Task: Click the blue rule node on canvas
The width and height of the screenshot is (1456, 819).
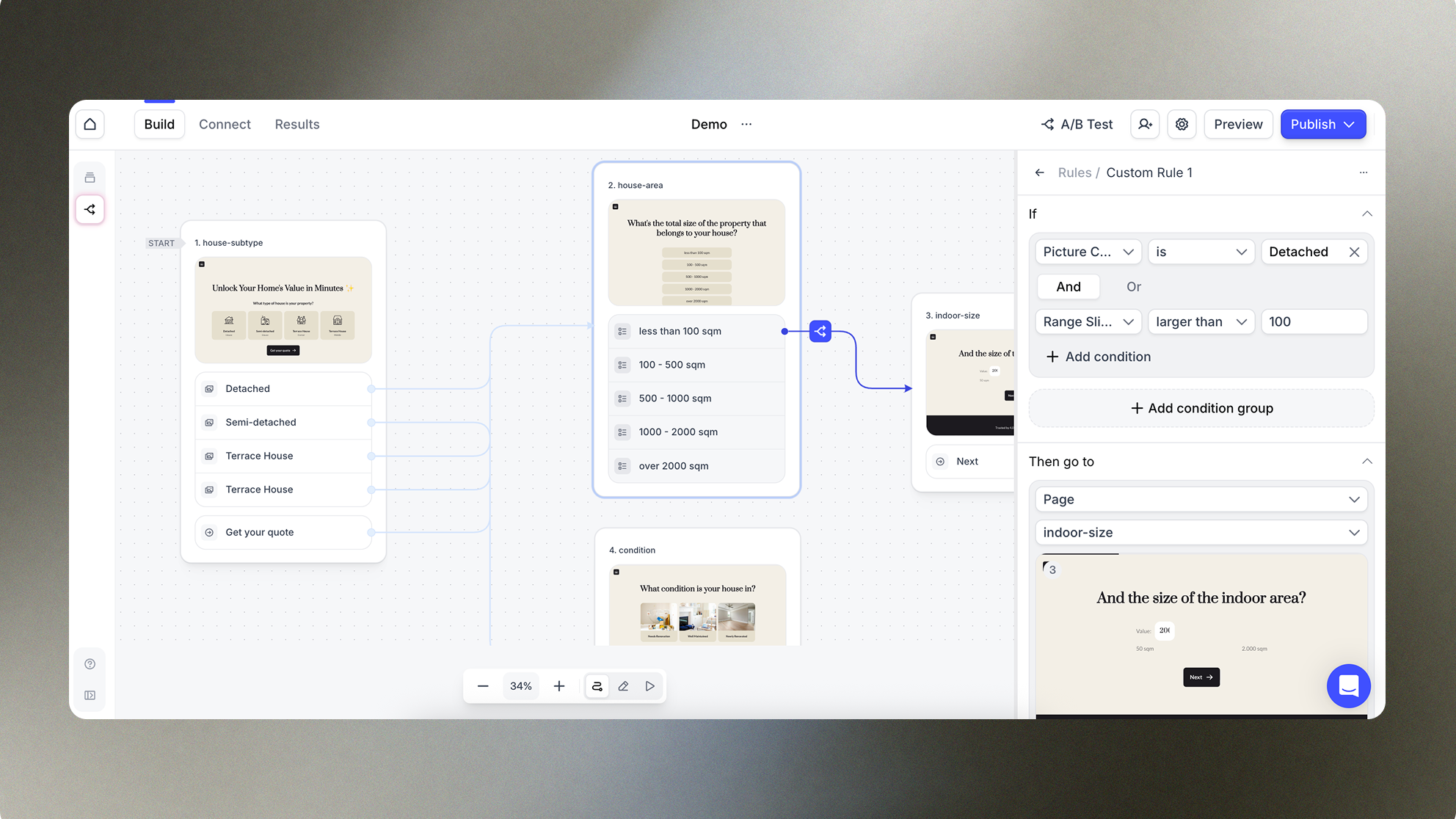Action: click(820, 332)
